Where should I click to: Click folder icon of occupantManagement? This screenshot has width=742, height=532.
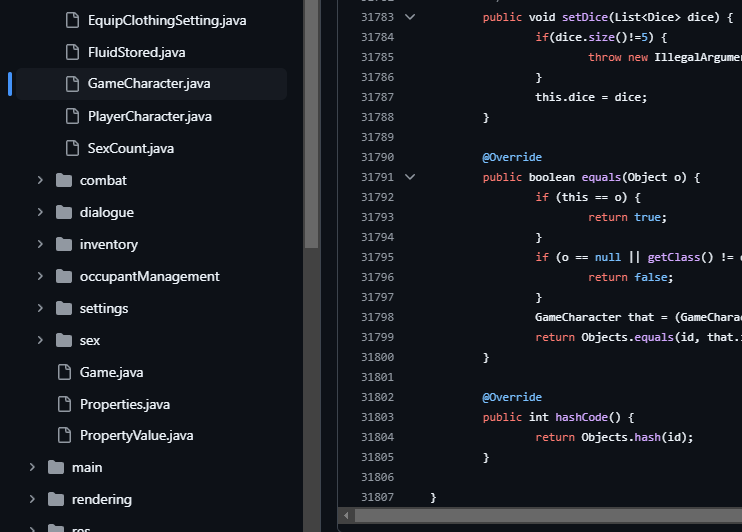pyautogui.click(x=64, y=276)
